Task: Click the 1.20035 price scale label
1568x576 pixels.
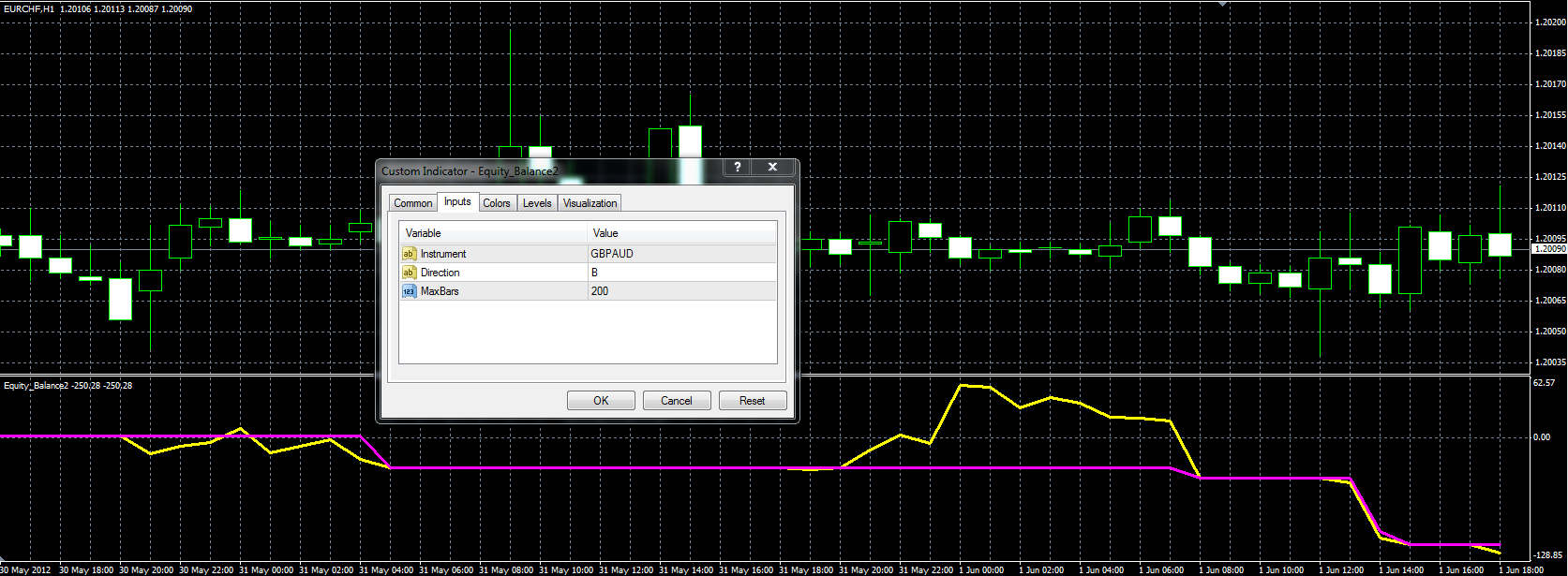Action: click(1550, 362)
